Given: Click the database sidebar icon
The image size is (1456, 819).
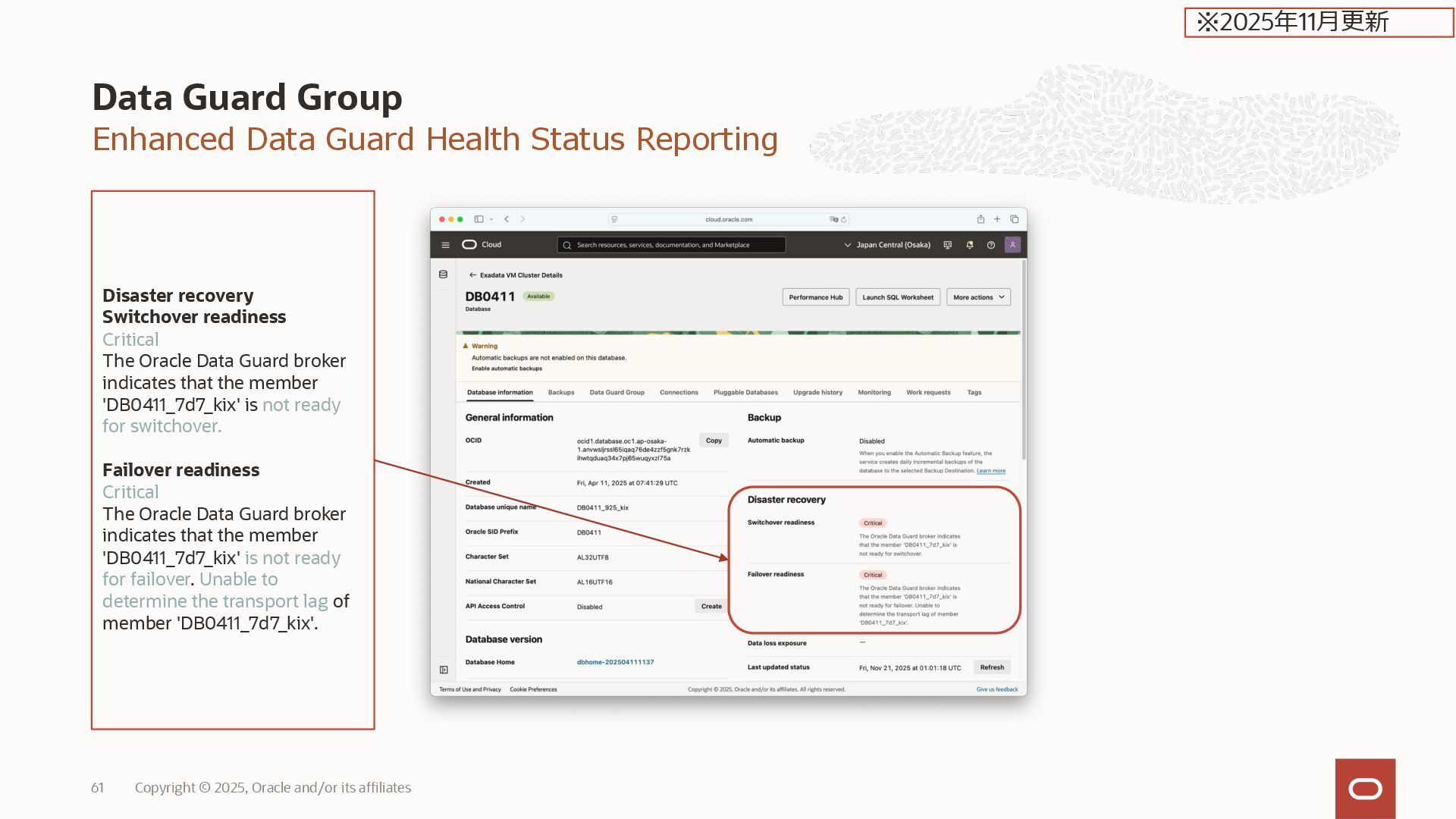Looking at the screenshot, I should 443,275.
